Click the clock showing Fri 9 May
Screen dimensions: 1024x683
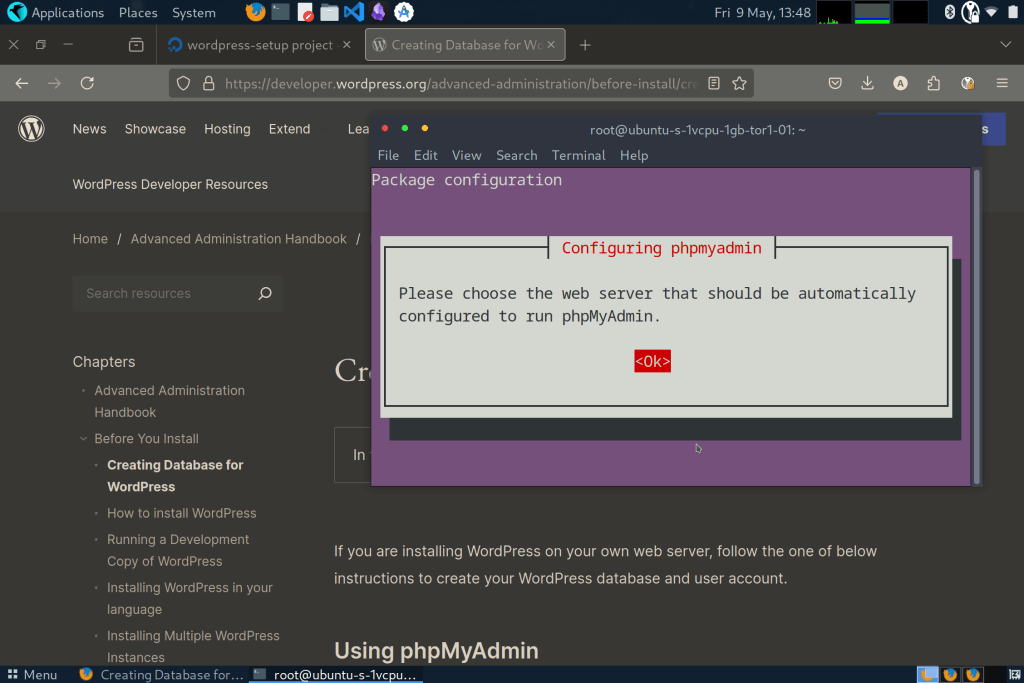[762, 12]
